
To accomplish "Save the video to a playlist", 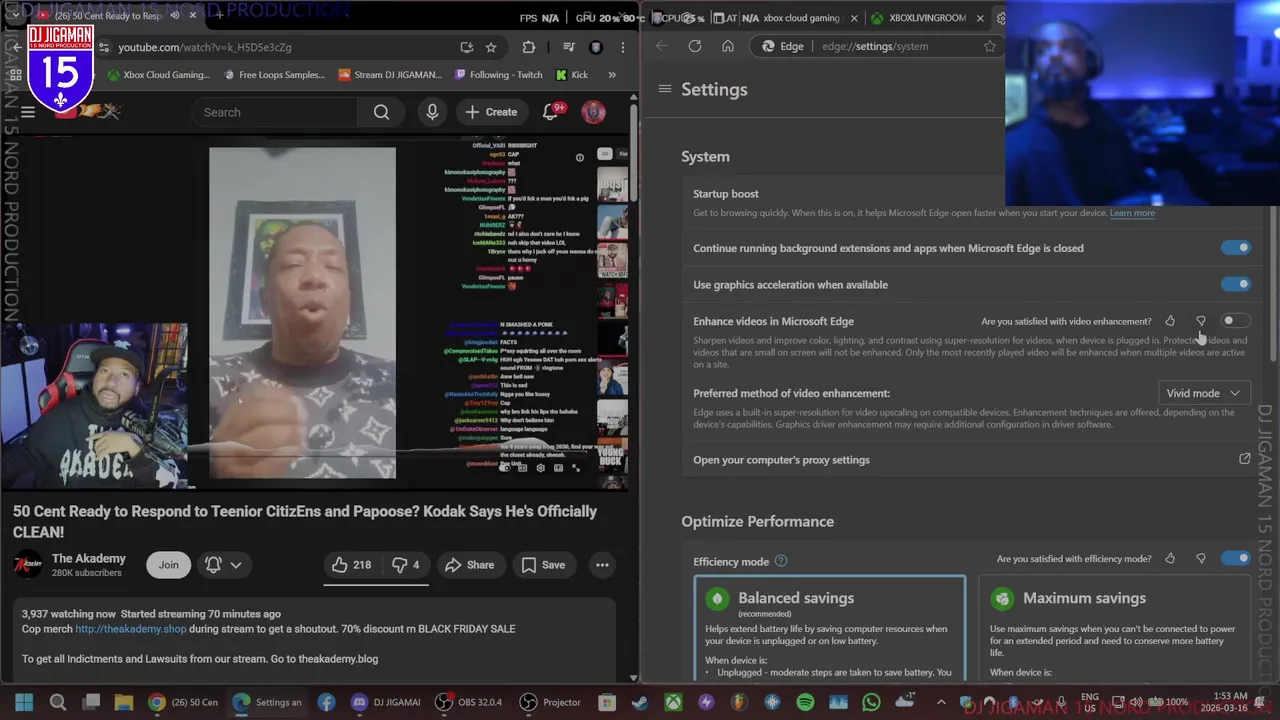I will 543,565.
